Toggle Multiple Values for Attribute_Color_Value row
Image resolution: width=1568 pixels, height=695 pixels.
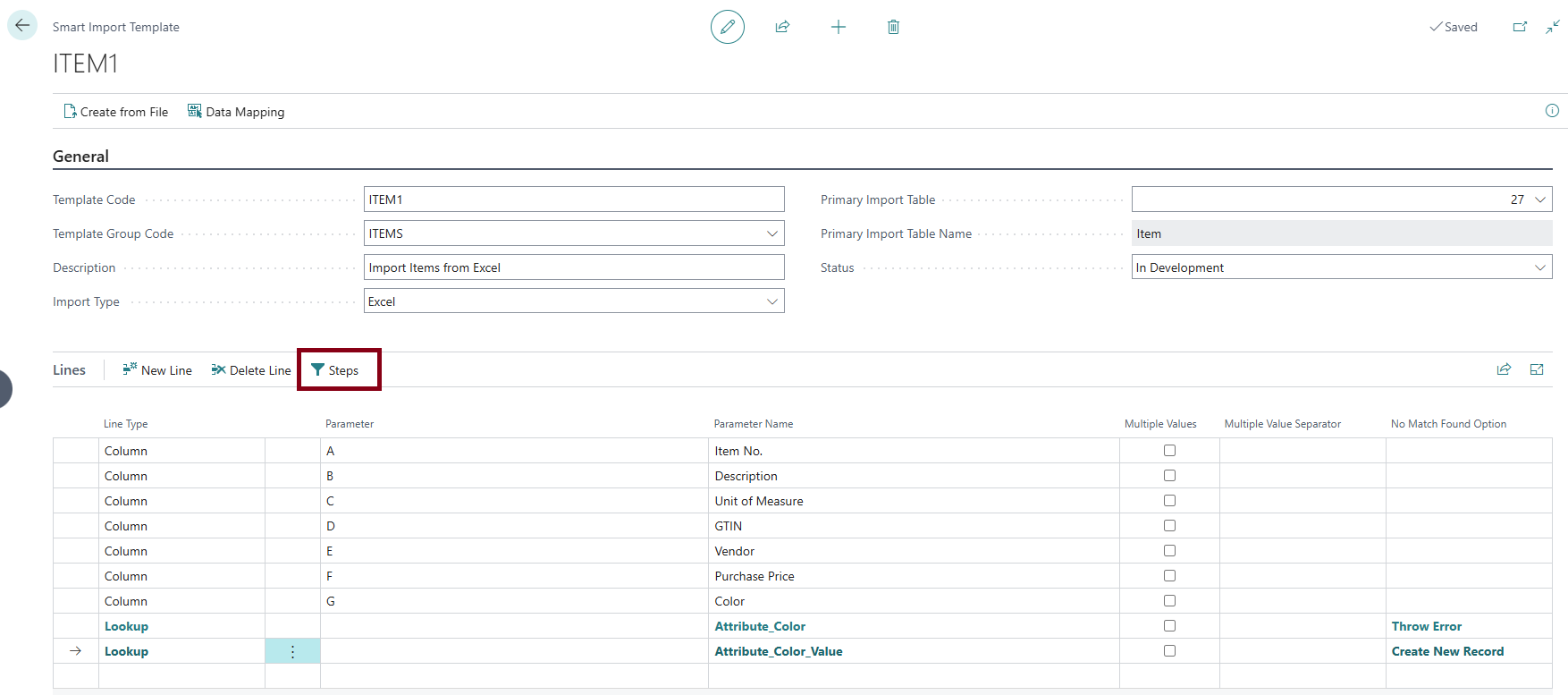pyautogui.click(x=1169, y=651)
